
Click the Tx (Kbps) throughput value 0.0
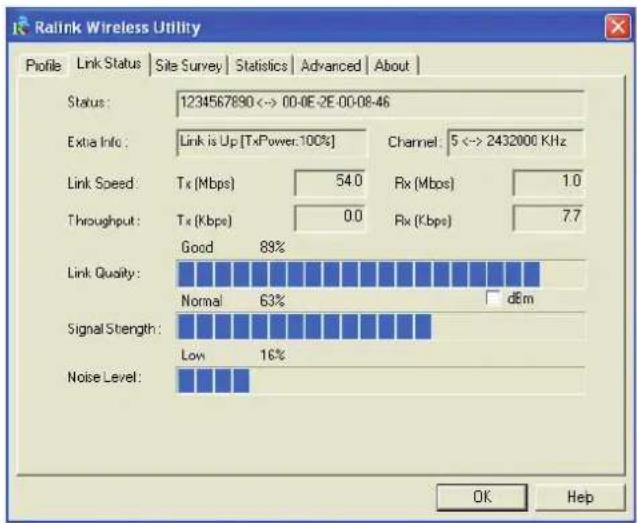[x=330, y=218]
